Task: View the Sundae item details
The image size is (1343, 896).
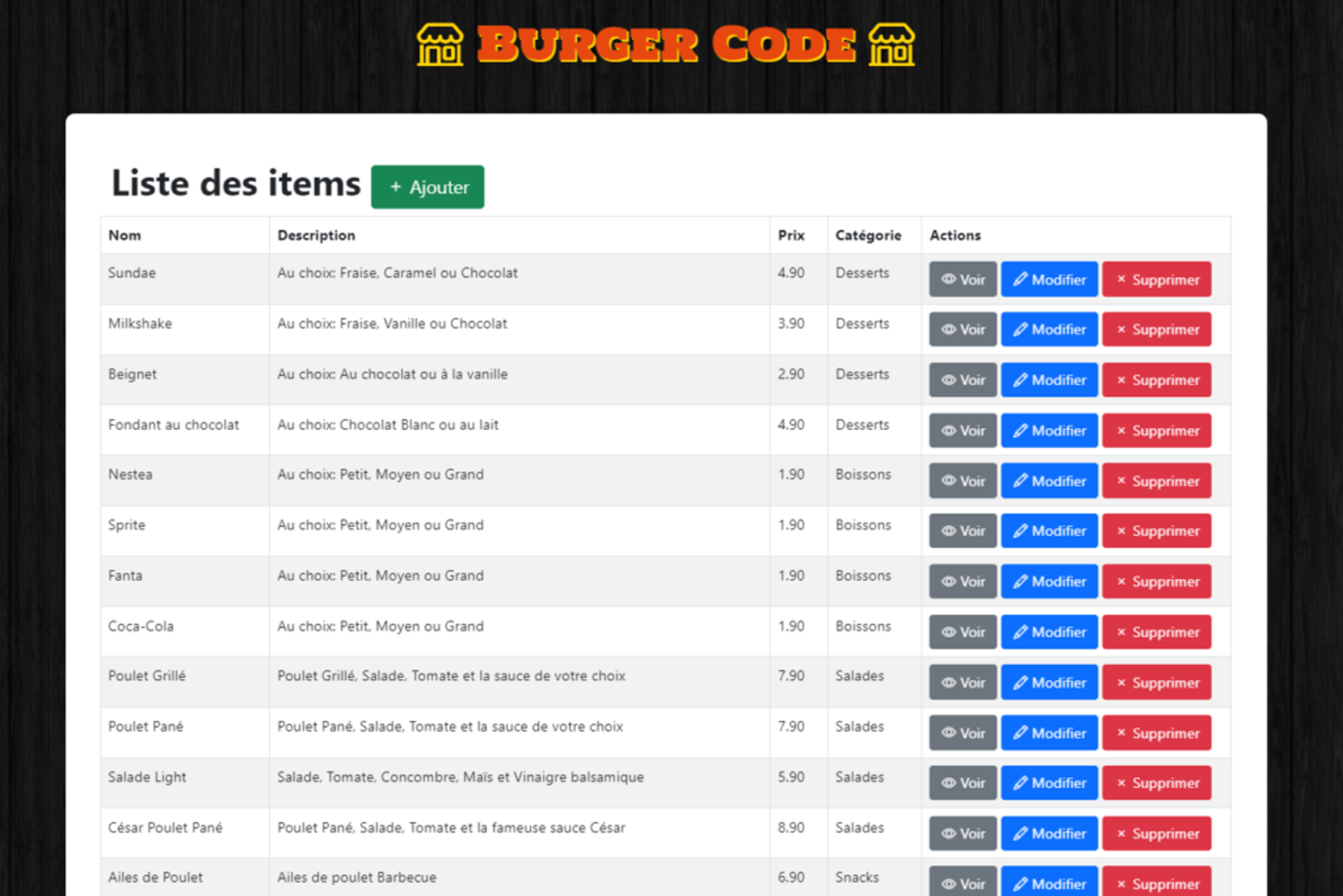Action: [962, 280]
